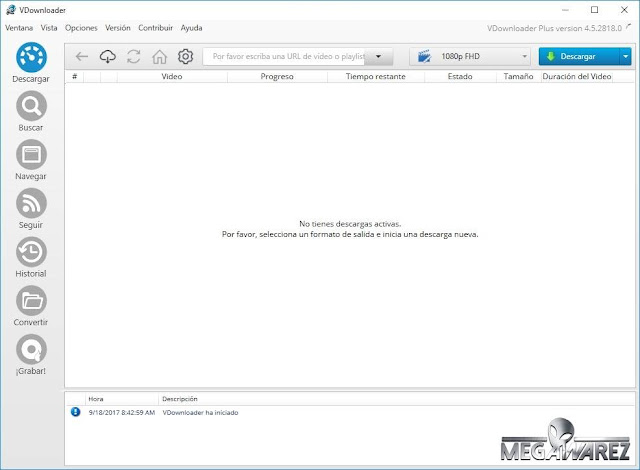
Task: Click the cloud download toolbar icon
Action: pos(108,56)
